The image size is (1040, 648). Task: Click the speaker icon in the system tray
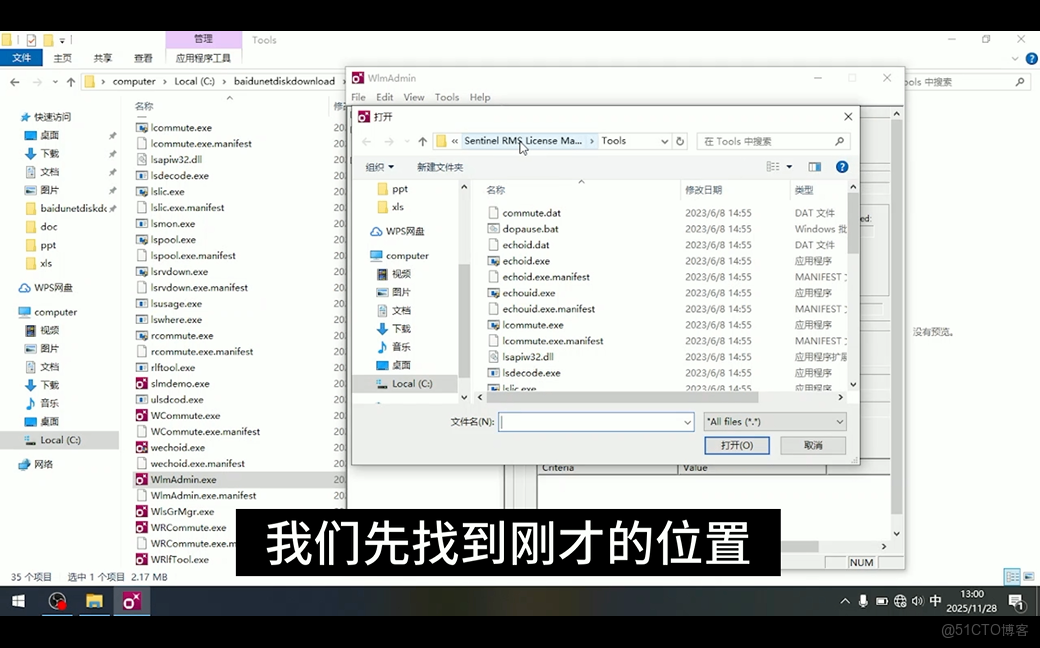(x=918, y=604)
